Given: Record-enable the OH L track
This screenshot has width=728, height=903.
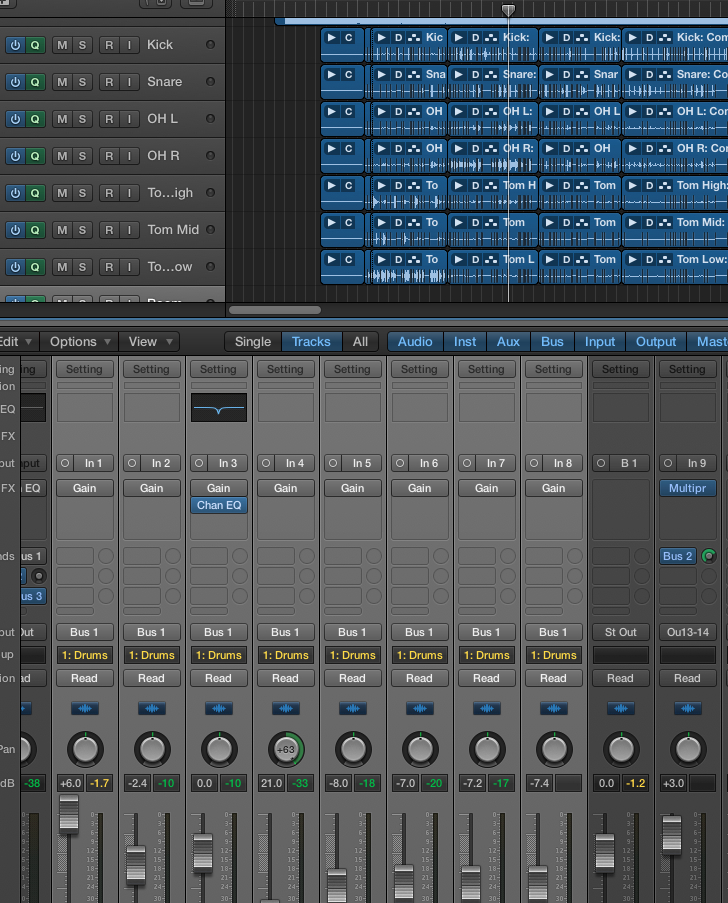Looking at the screenshot, I should pyautogui.click(x=108, y=119).
